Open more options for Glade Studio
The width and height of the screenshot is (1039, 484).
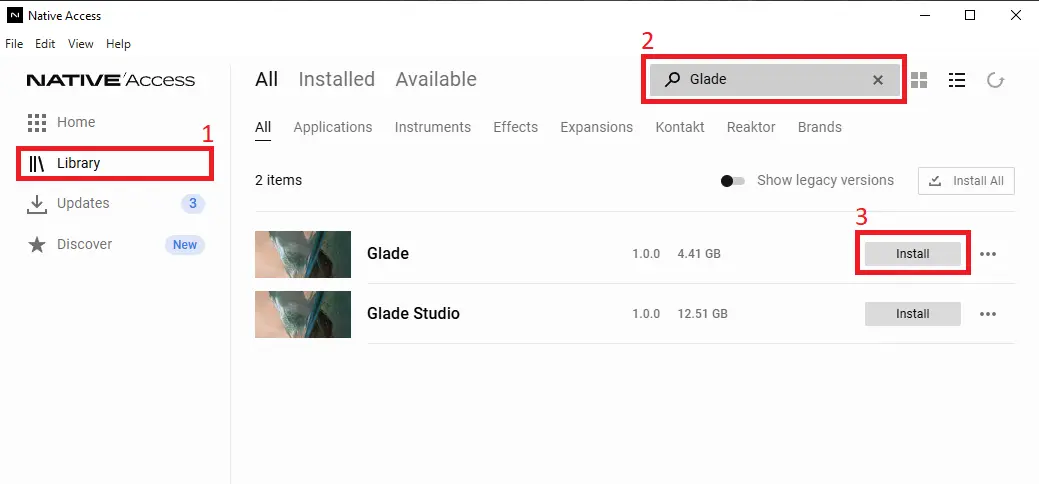988,314
